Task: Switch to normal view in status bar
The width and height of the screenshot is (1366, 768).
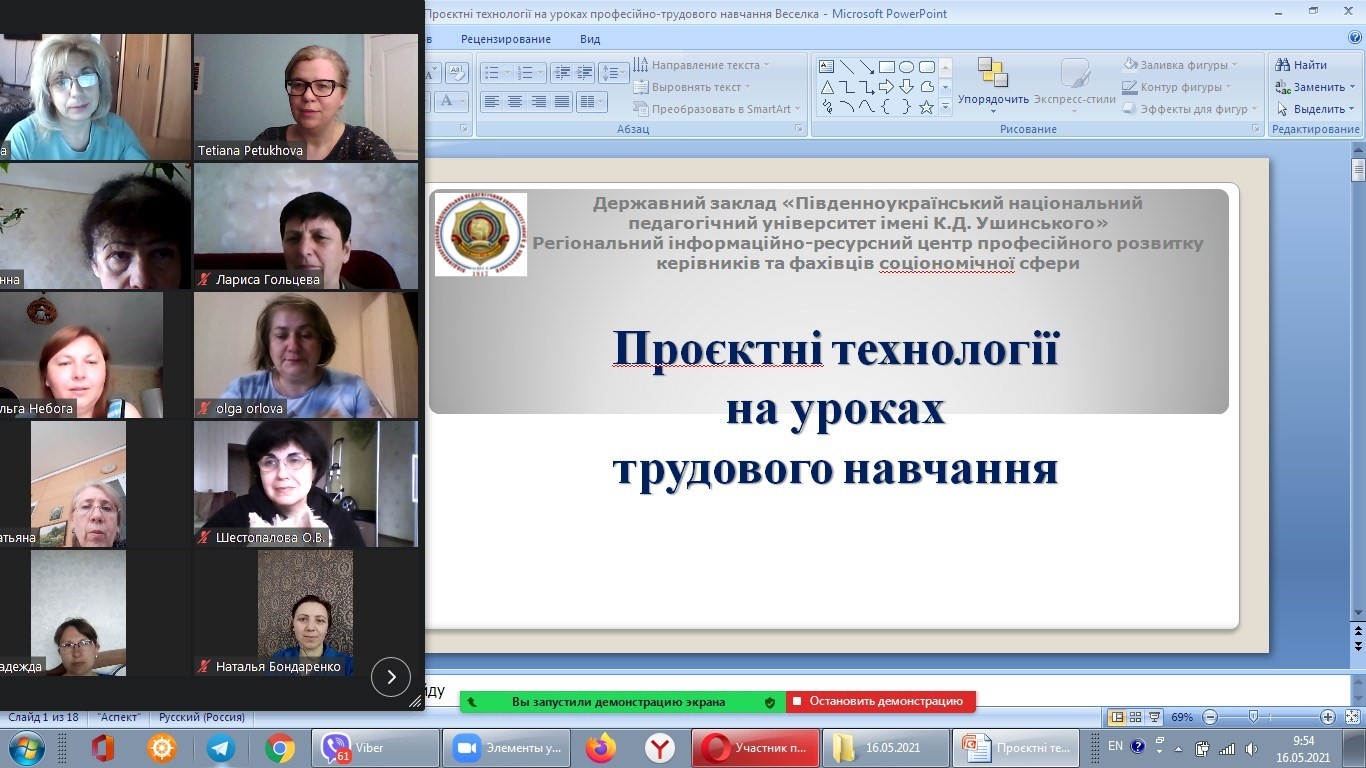Action: click(x=1117, y=717)
